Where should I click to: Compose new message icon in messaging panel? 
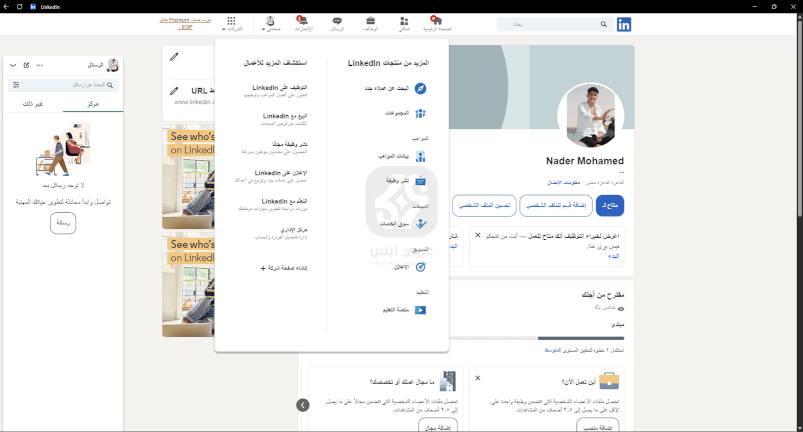click(x=26, y=65)
